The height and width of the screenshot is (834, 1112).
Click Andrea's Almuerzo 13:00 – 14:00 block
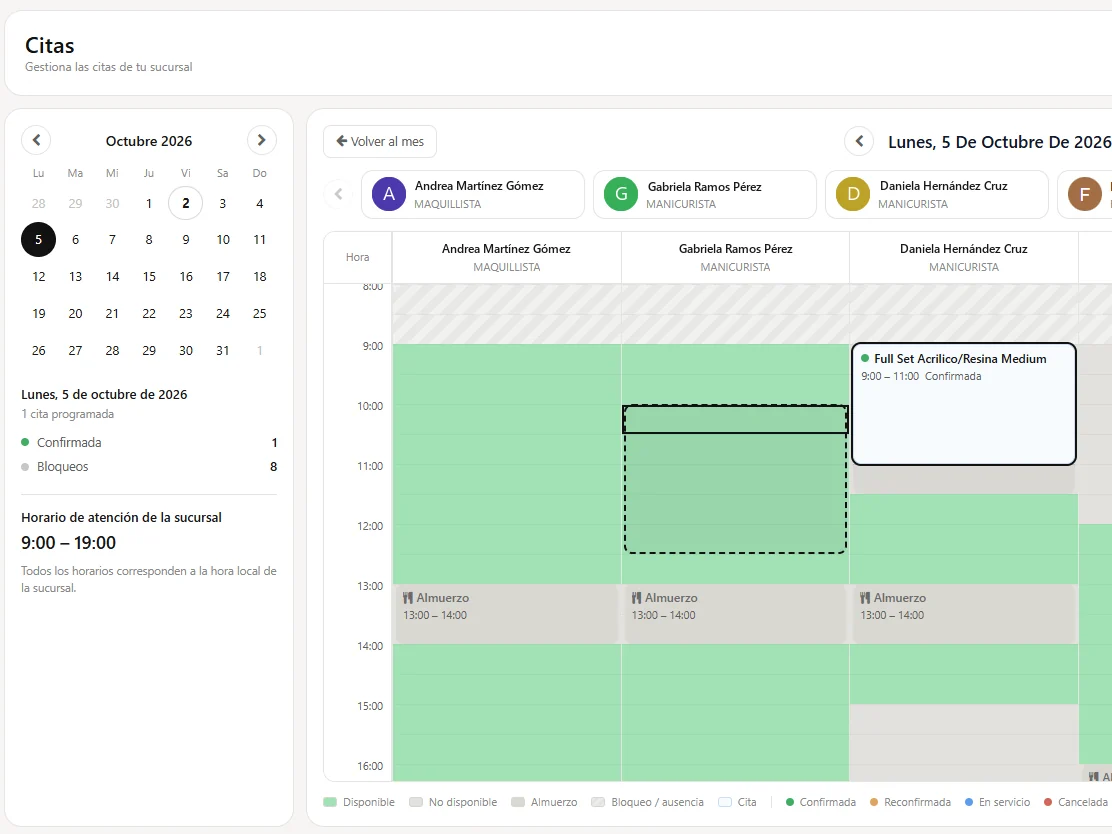coord(506,614)
